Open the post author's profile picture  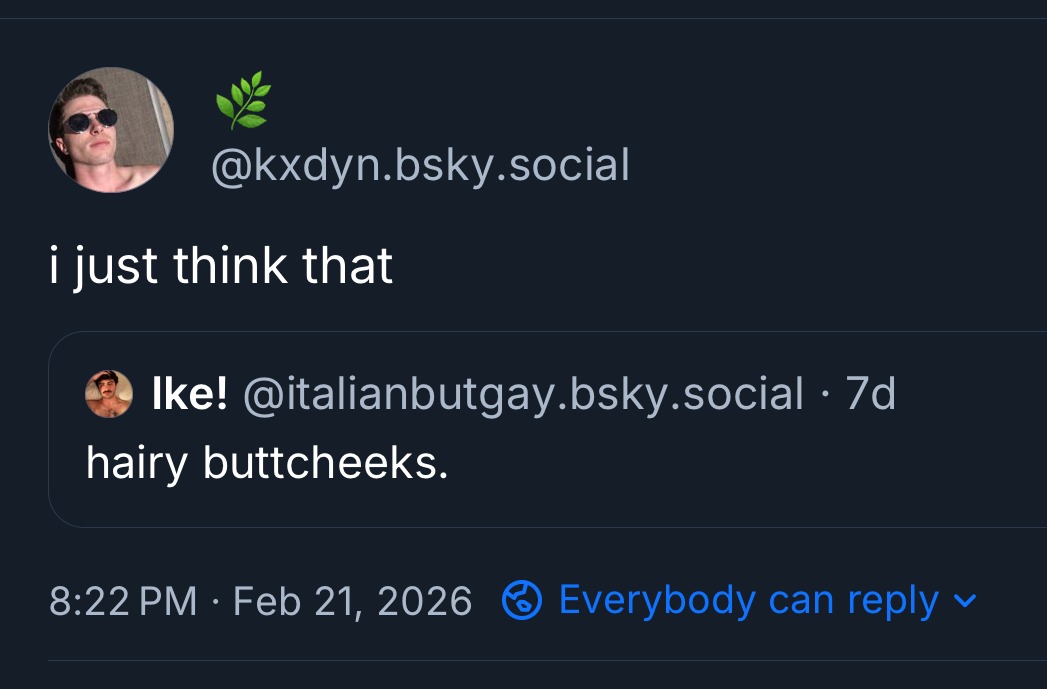[x=111, y=130]
